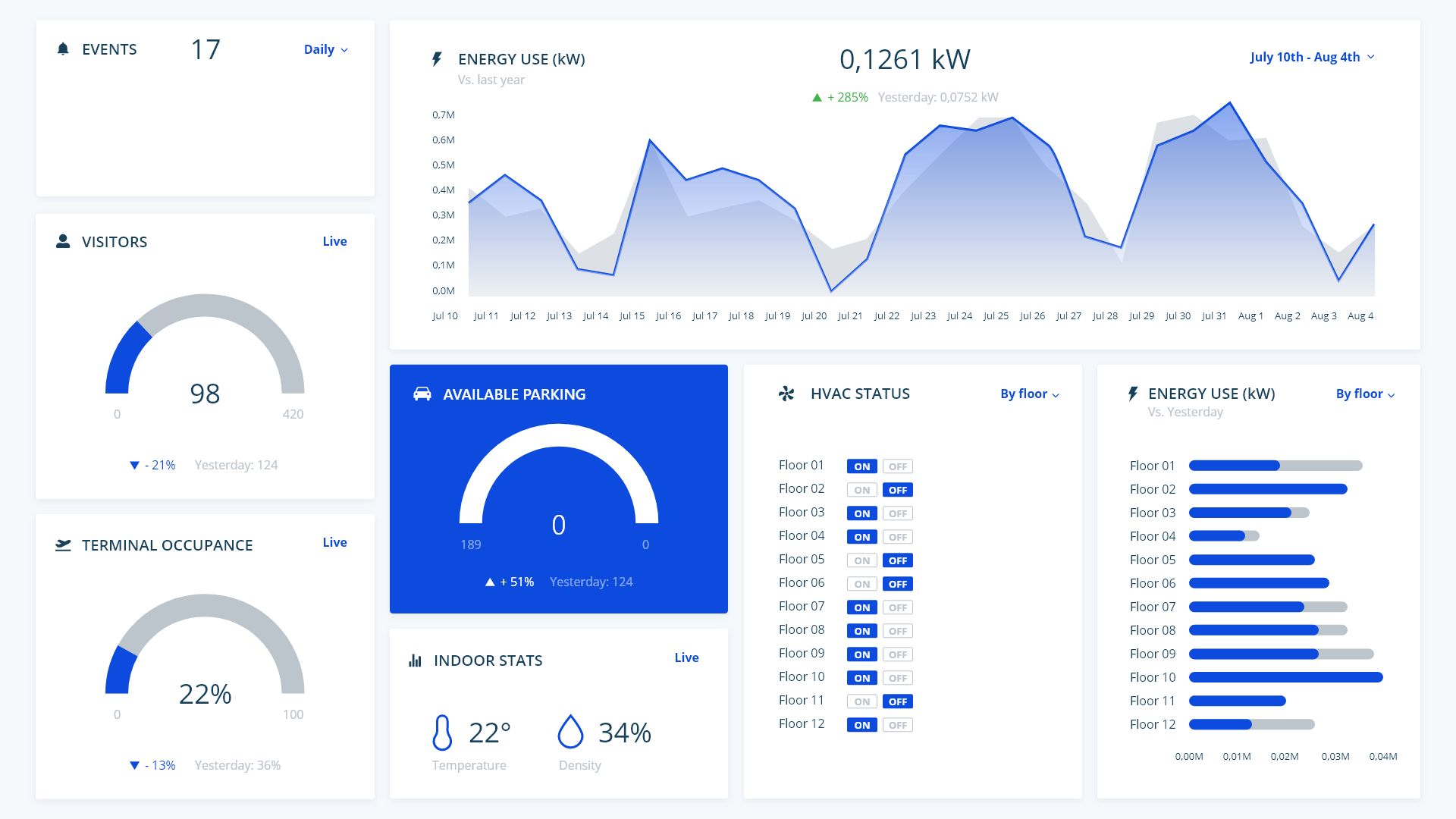This screenshot has width=1456, height=819.
Task: Click the Jul 21 label on chart axis
Action: [x=850, y=315]
